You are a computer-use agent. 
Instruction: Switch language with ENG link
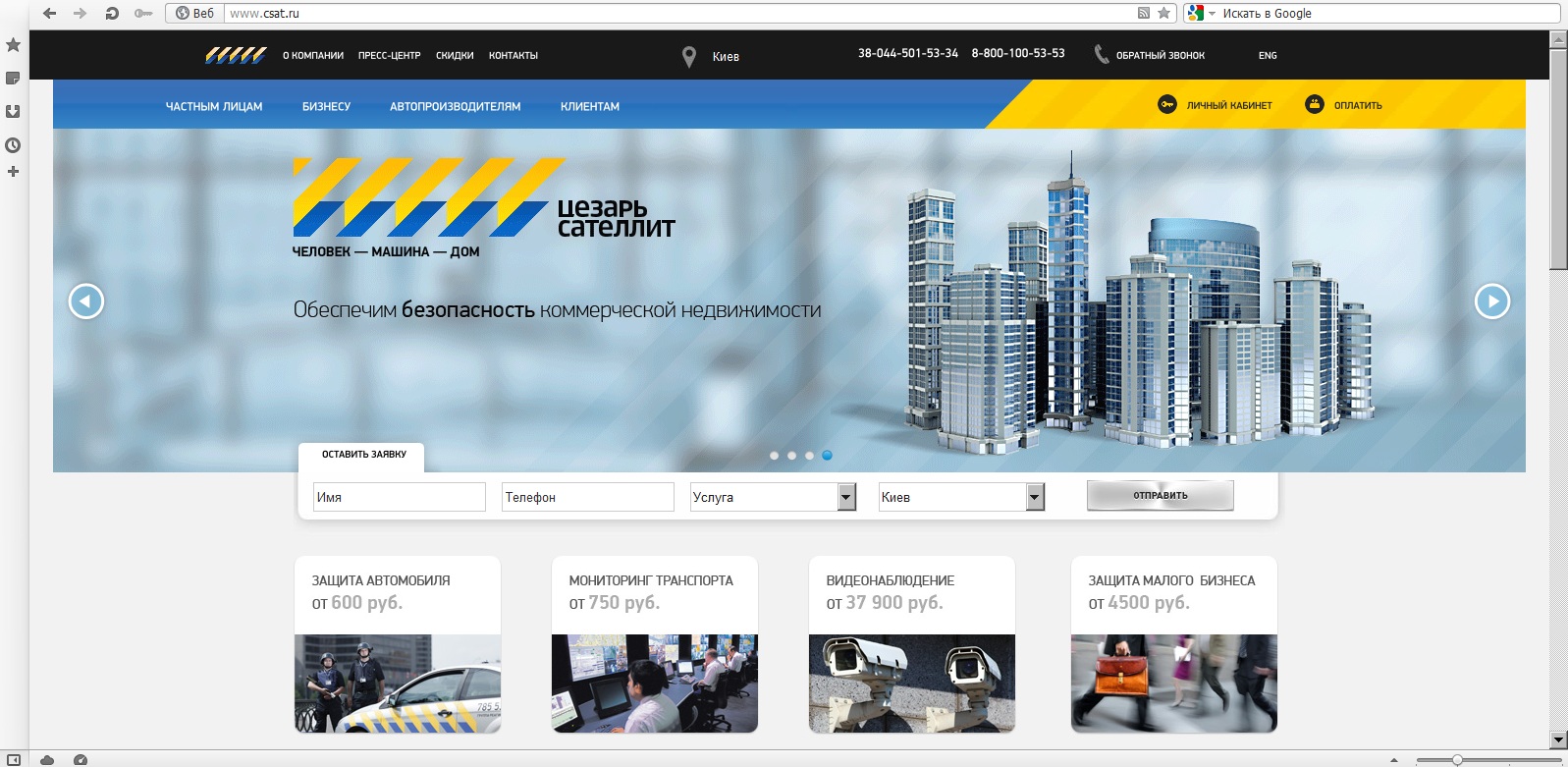click(x=1268, y=56)
